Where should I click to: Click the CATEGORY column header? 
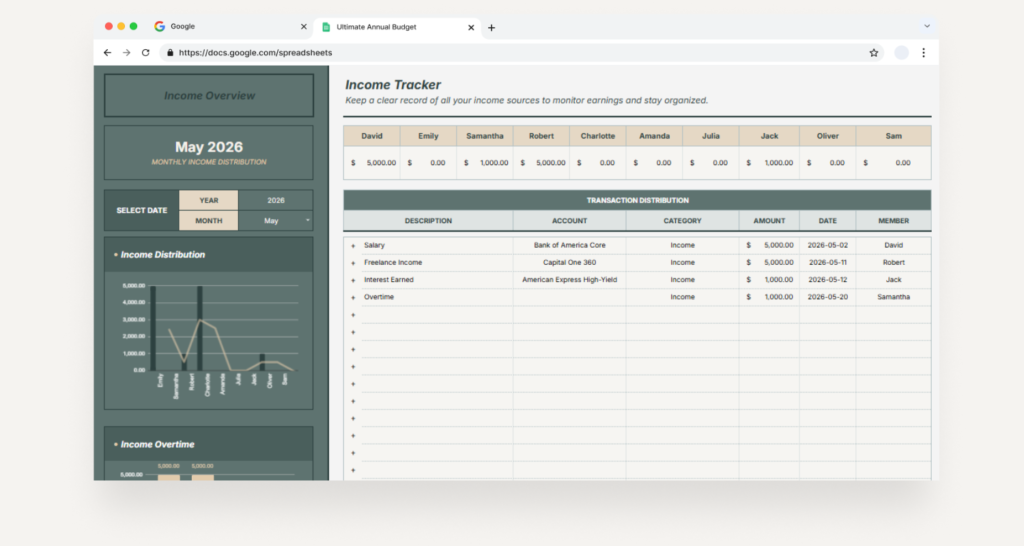pyautogui.click(x=682, y=221)
